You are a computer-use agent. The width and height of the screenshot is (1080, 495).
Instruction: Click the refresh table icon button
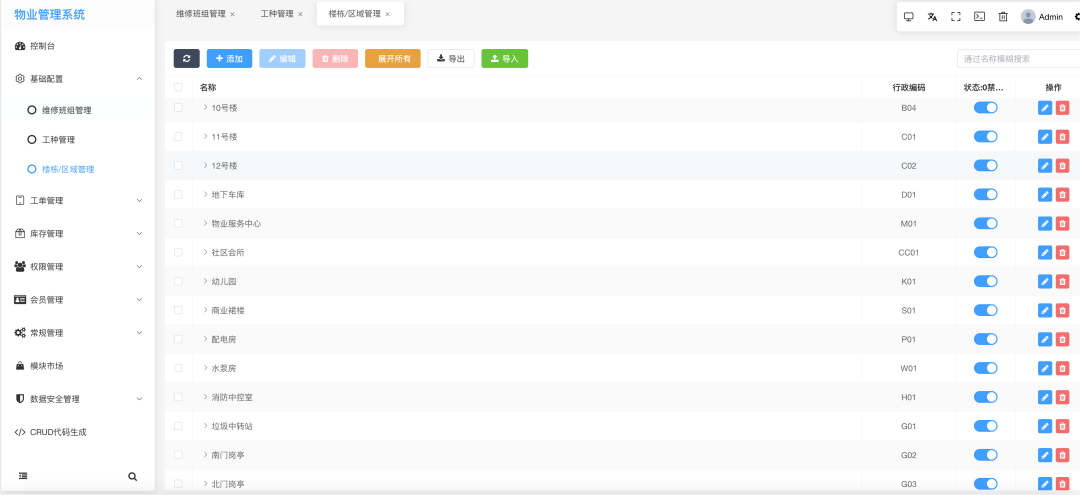coord(187,59)
